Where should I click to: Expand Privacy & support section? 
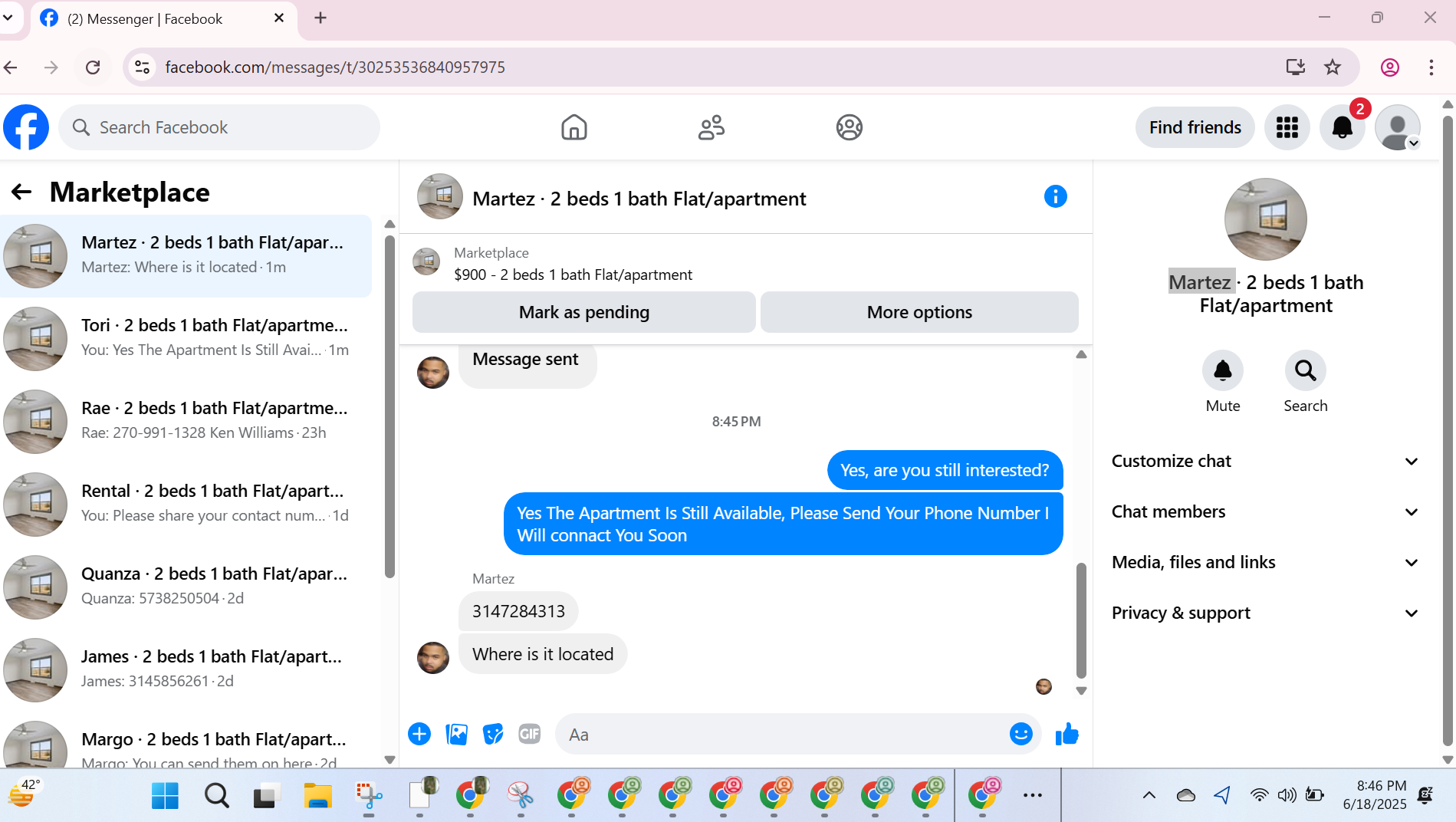[1265, 613]
